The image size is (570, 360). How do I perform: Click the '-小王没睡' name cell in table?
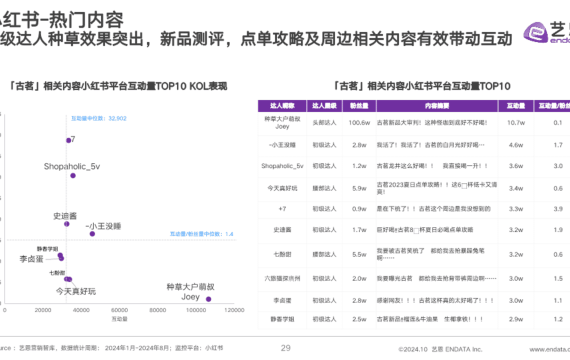[282, 145]
